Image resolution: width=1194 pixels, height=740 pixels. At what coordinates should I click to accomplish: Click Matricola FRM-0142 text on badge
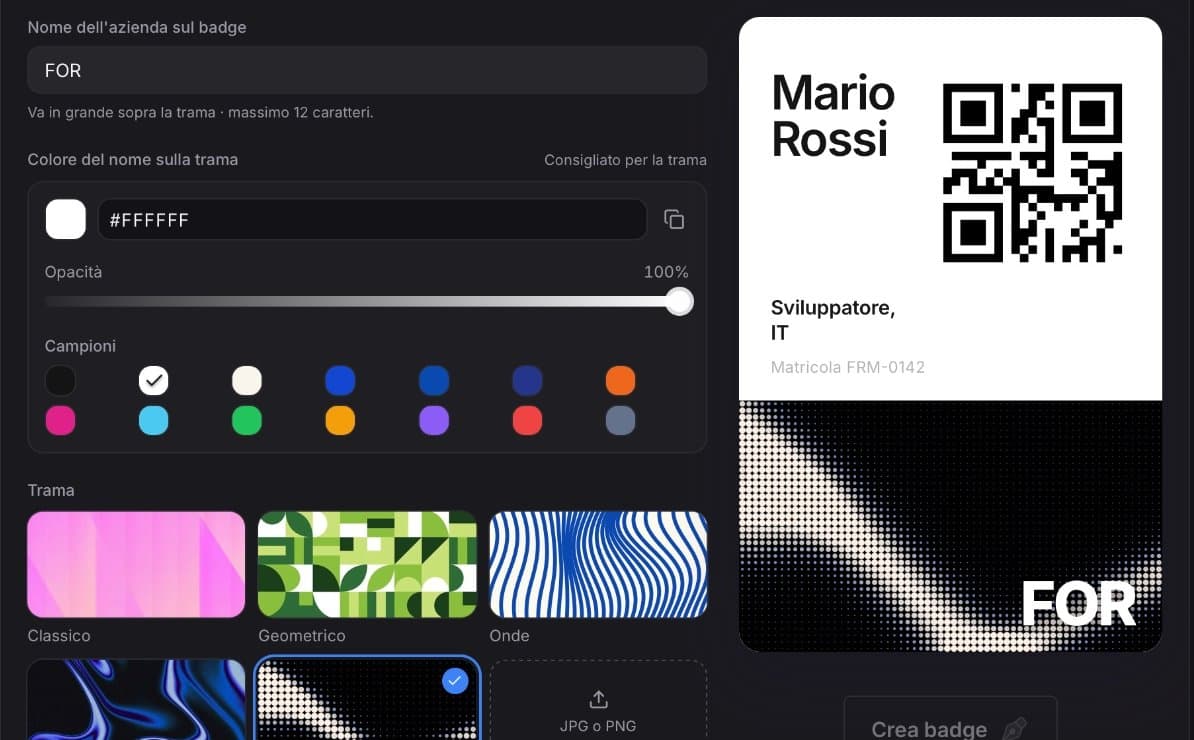pos(848,367)
